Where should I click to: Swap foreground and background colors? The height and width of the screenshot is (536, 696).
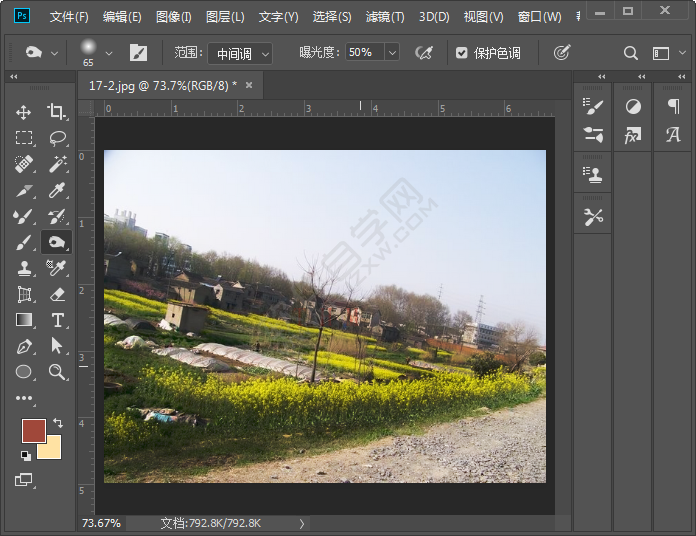point(57,423)
